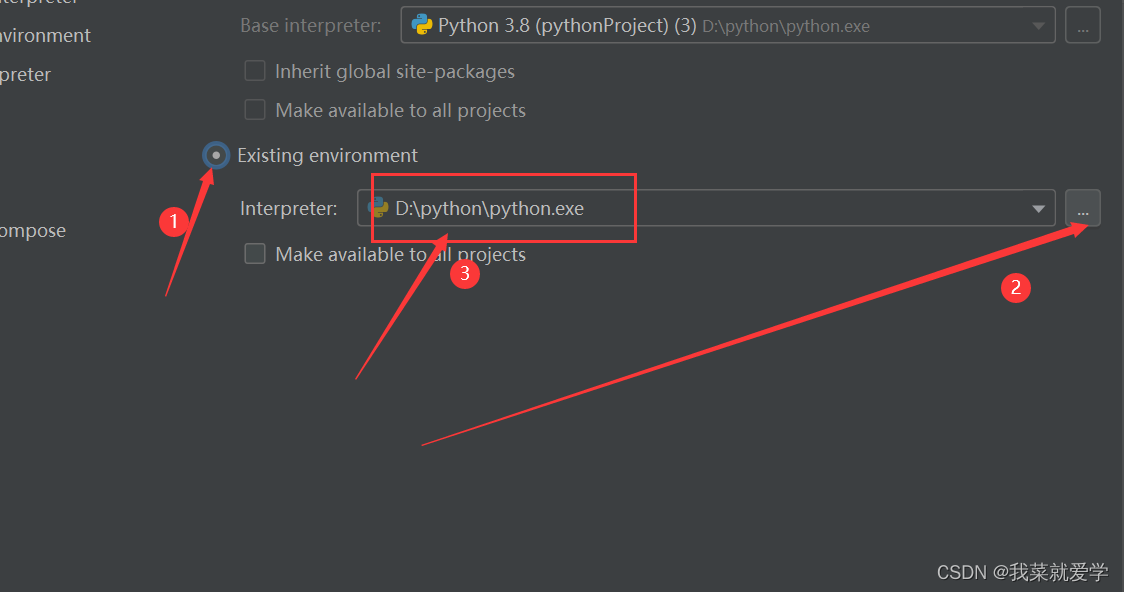The image size is (1124, 592).
Task: Check Make available to all projects under Base interpreter
Action: pos(256,110)
